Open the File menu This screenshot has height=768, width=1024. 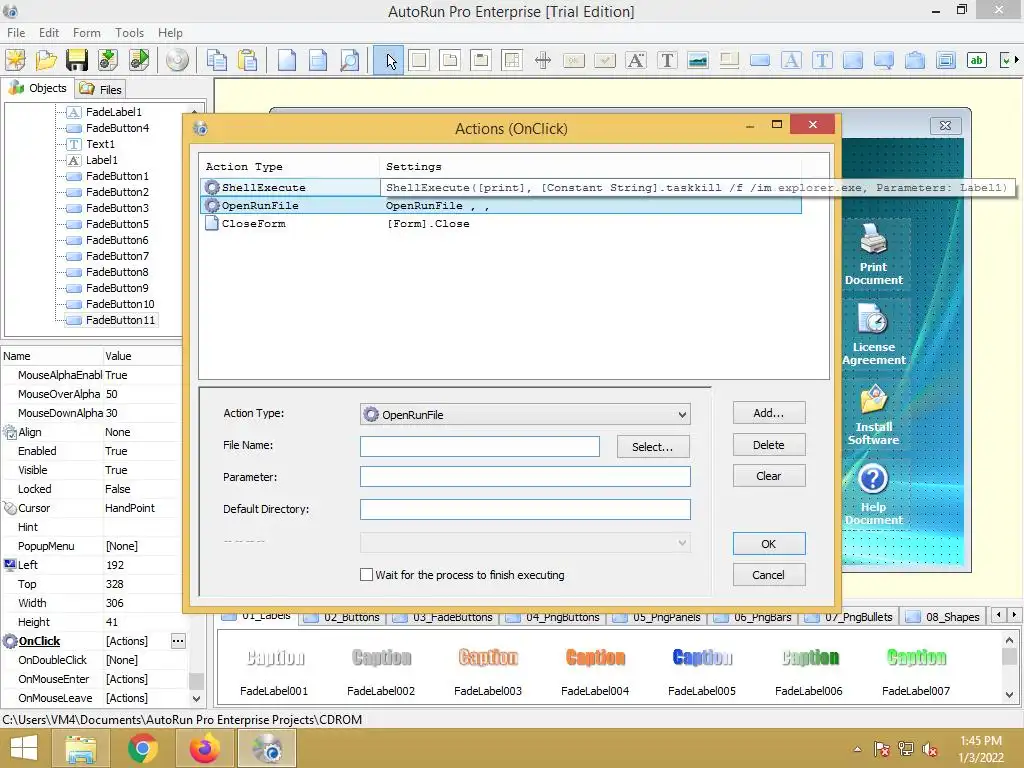[16, 33]
